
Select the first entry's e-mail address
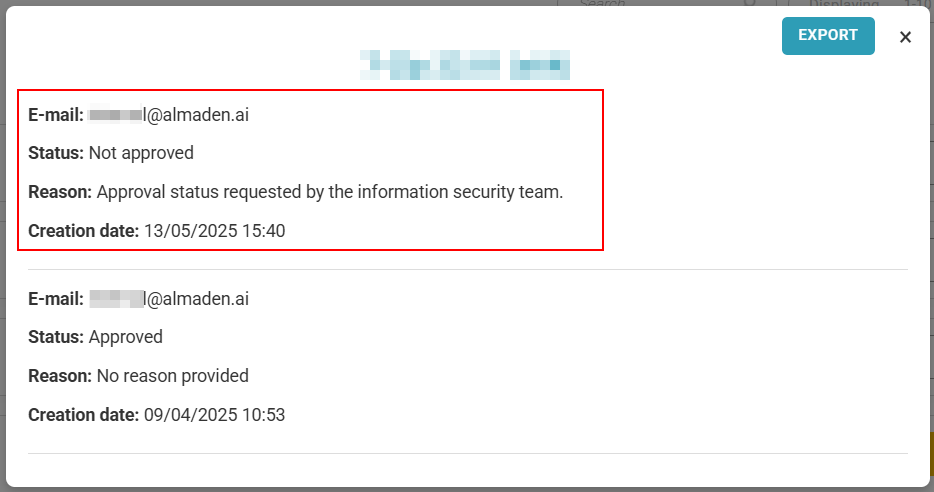click(169, 114)
